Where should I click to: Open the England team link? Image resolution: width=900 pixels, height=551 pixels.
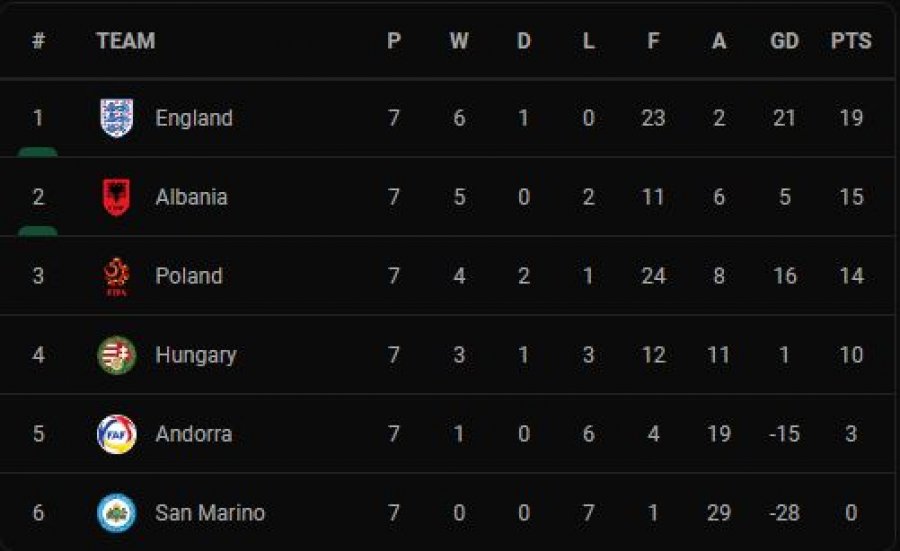click(x=194, y=118)
